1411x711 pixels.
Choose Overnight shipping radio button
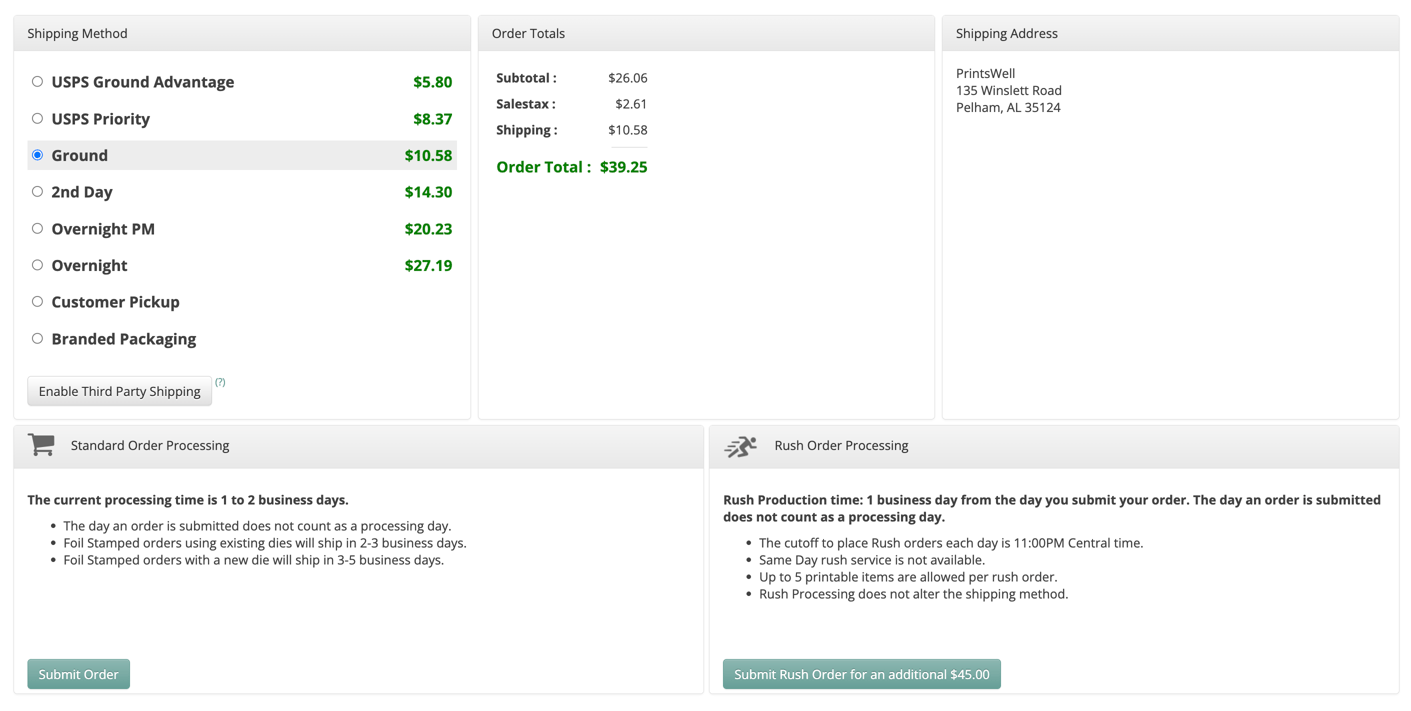tap(37, 265)
